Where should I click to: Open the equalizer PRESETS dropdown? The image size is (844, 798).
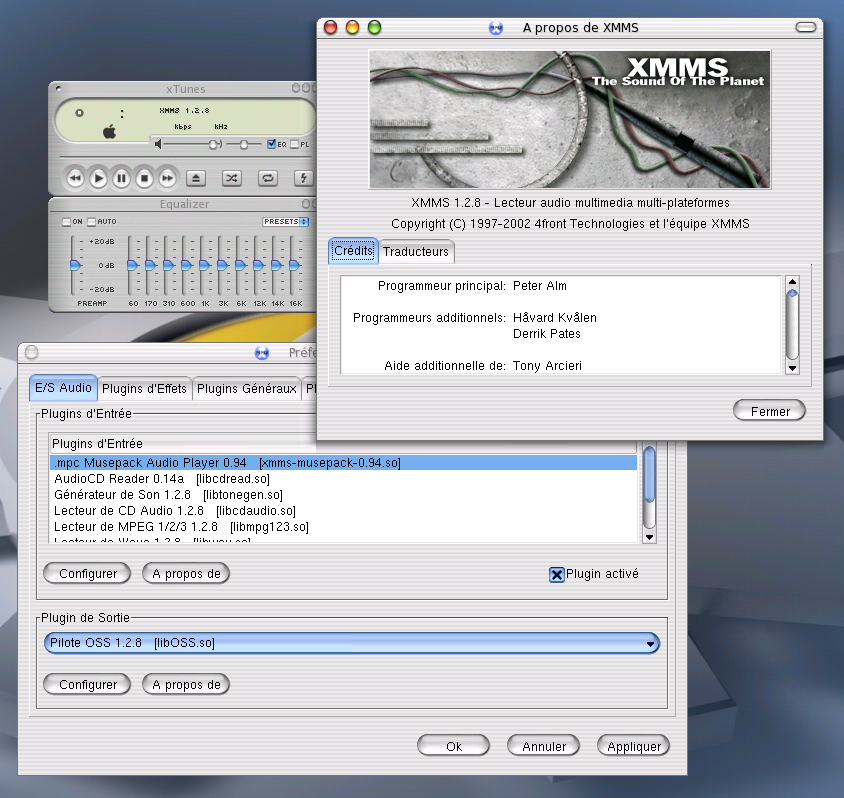[x=286, y=222]
